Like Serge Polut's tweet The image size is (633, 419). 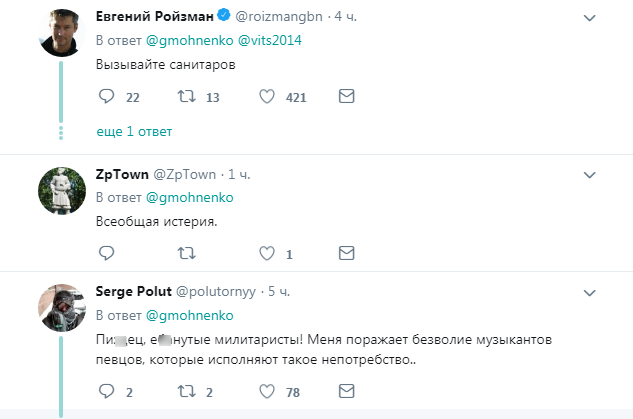[x=267, y=392]
